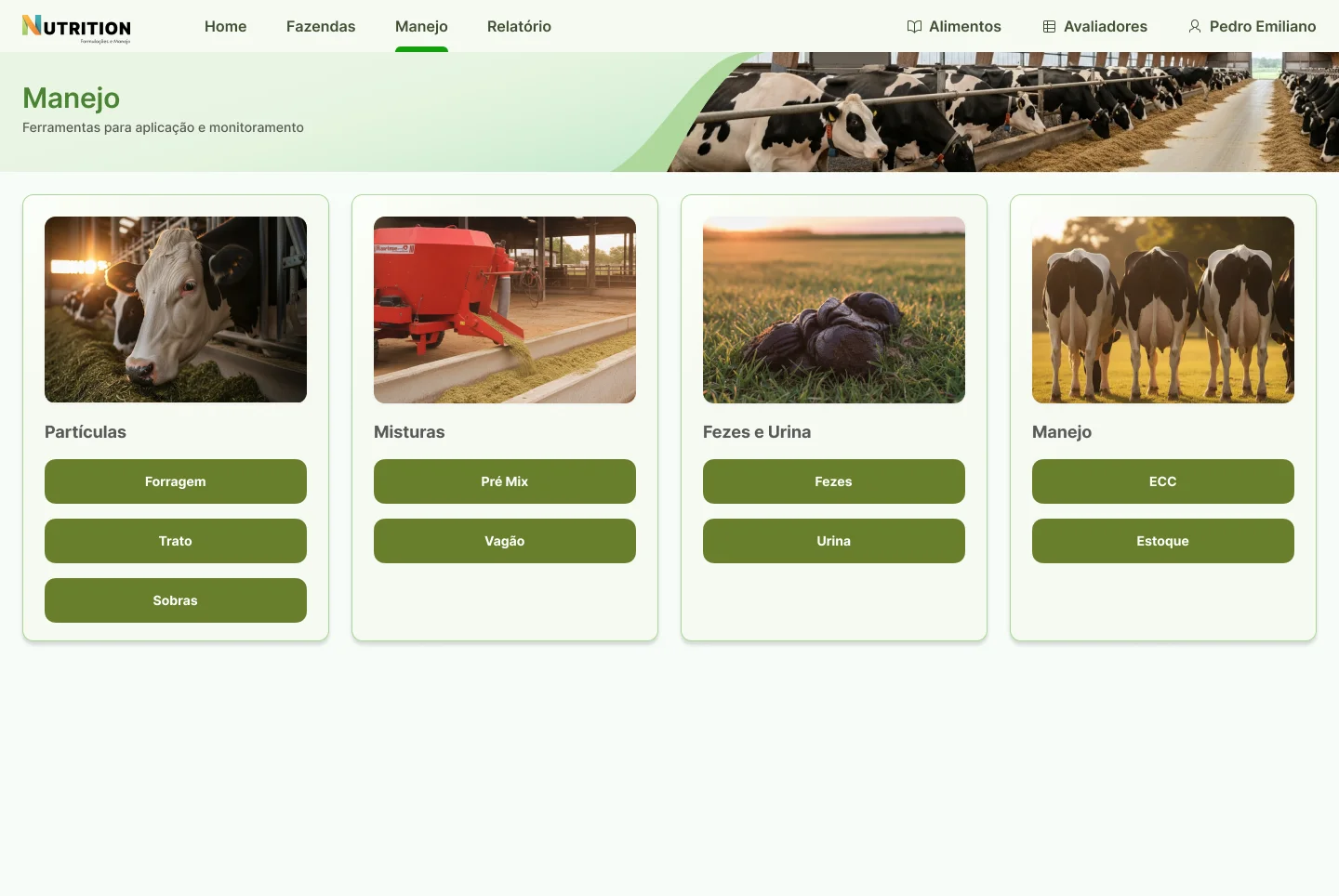Select the Manejo nav tab
The width and height of the screenshot is (1339, 896).
click(421, 26)
